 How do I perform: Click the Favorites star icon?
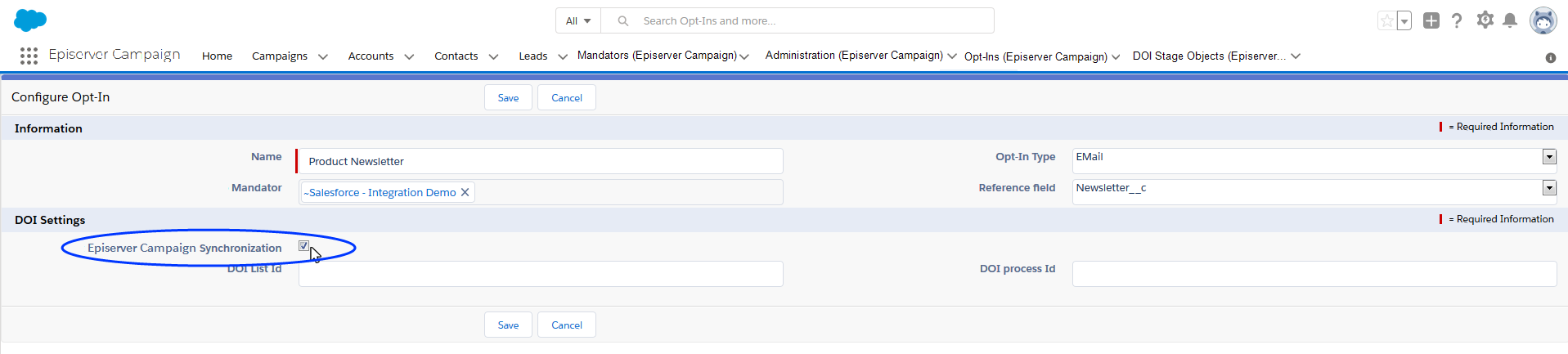point(1386,20)
